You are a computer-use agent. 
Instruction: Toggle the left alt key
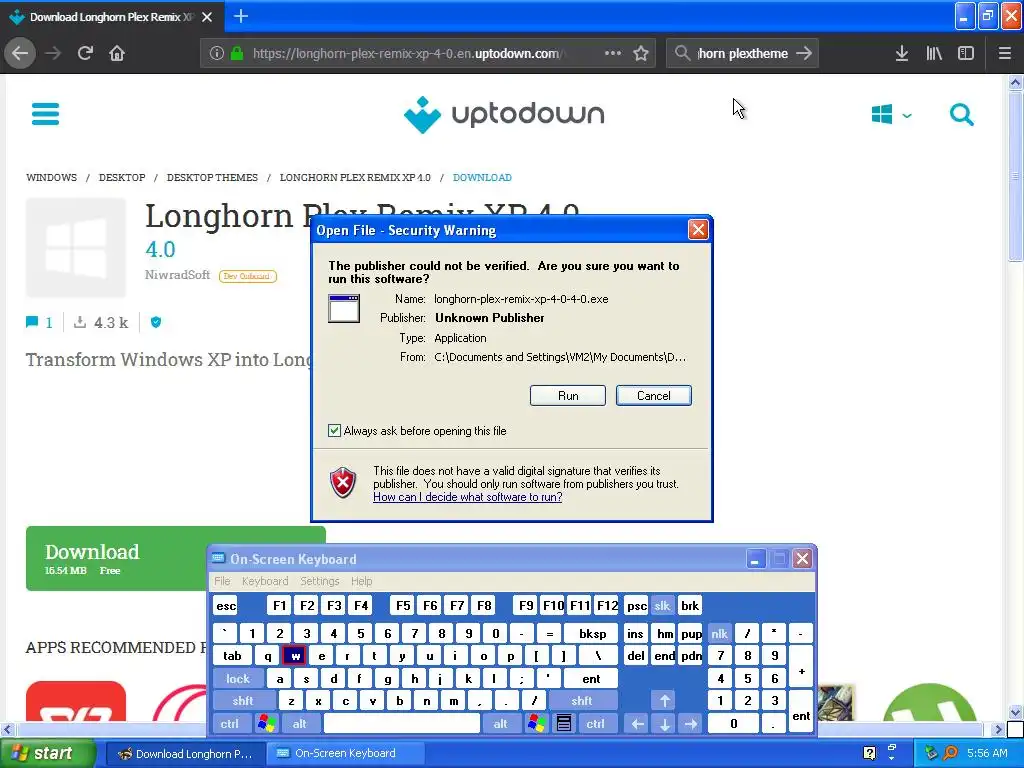click(300, 724)
